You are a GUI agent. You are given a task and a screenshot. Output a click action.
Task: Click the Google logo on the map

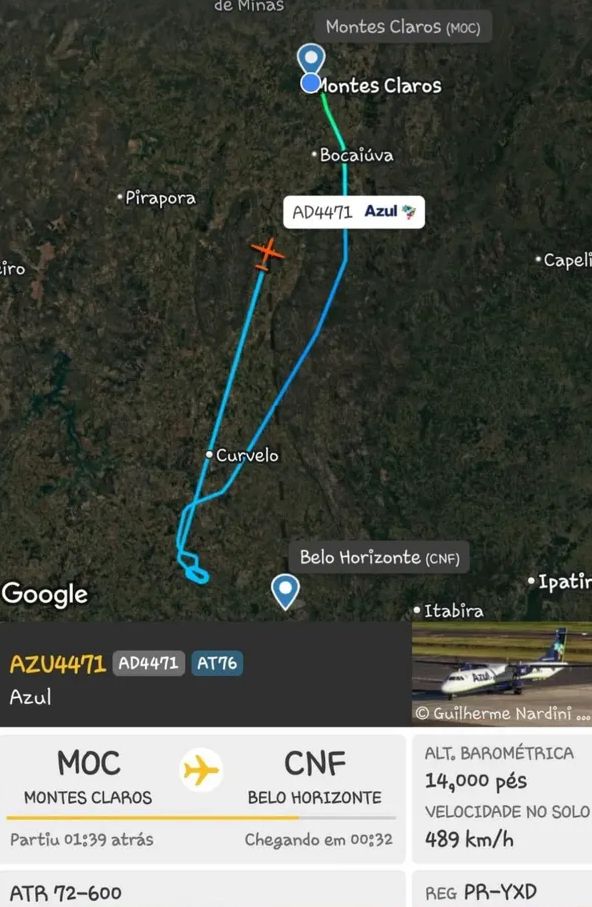tap(45, 594)
